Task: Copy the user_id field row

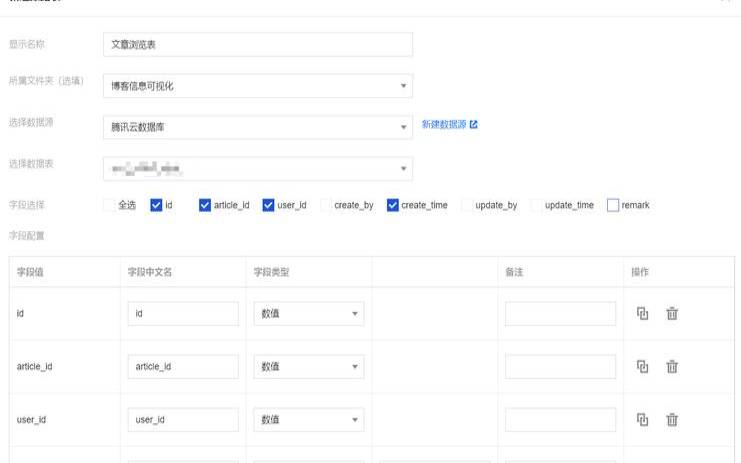Action: [642, 420]
